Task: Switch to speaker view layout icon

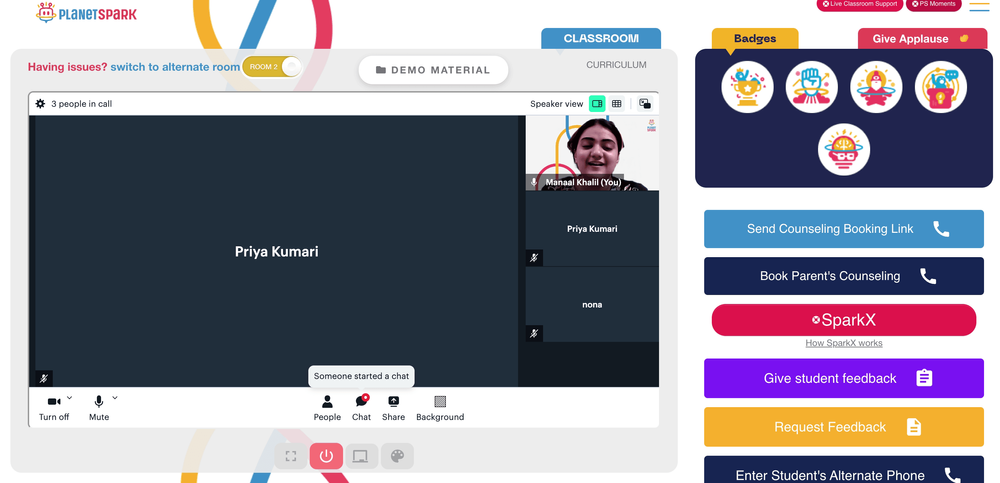Action: tap(597, 103)
